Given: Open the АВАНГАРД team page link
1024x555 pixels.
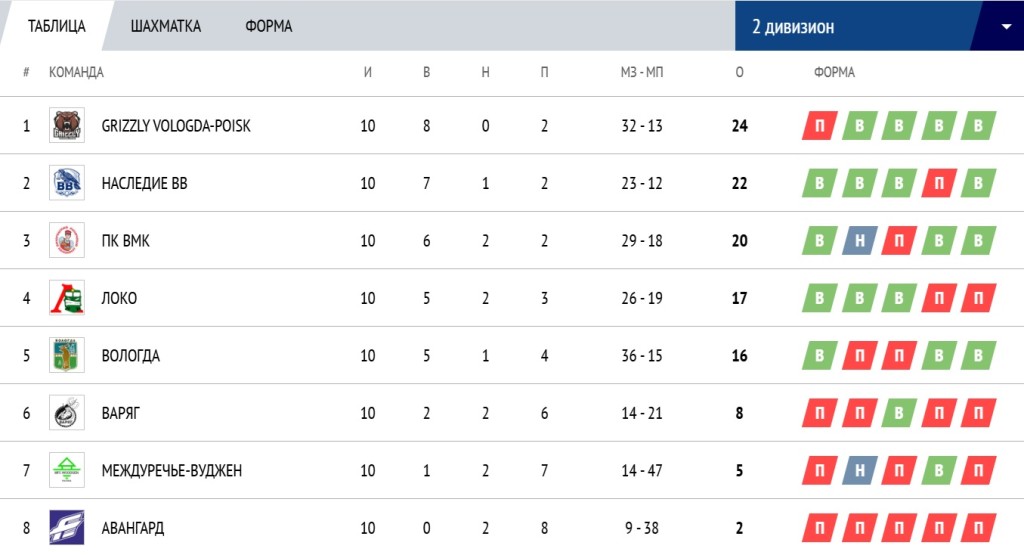Looking at the screenshot, I should 133,528.
